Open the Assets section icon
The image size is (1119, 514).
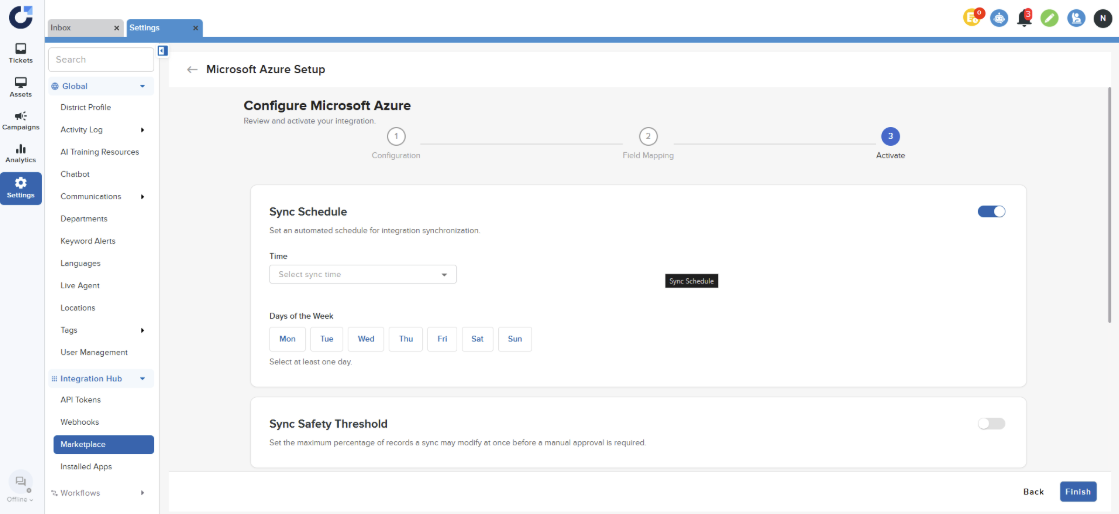point(20,87)
